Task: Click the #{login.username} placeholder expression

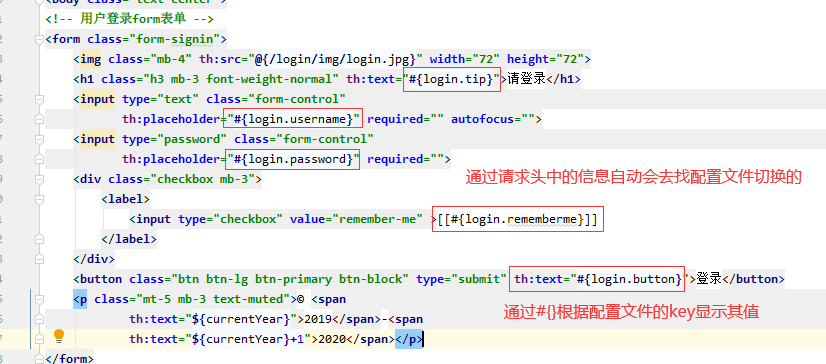Action: (293, 119)
